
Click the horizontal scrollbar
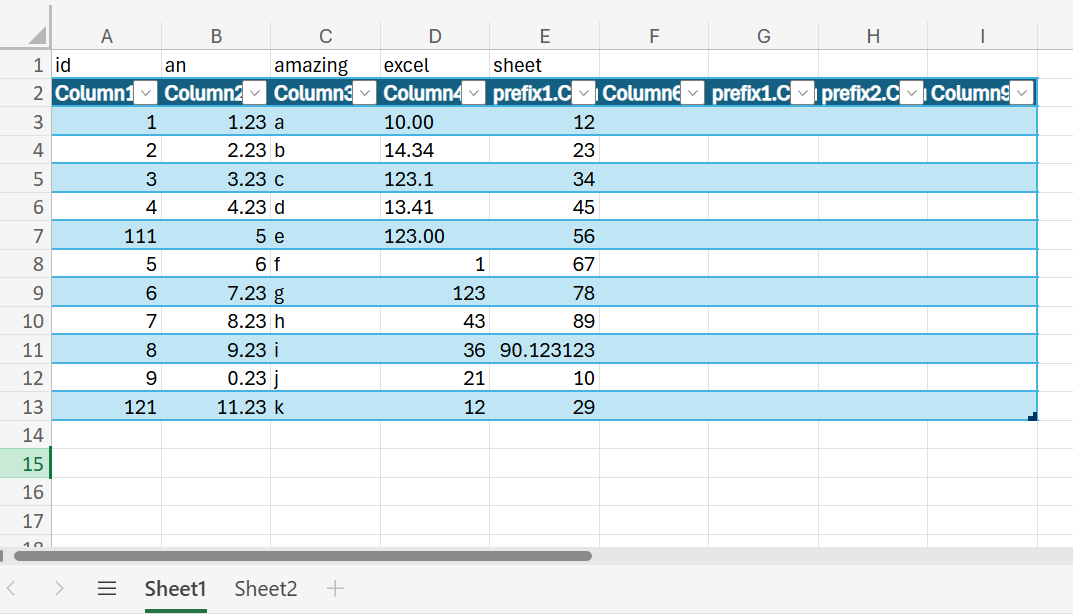point(300,556)
